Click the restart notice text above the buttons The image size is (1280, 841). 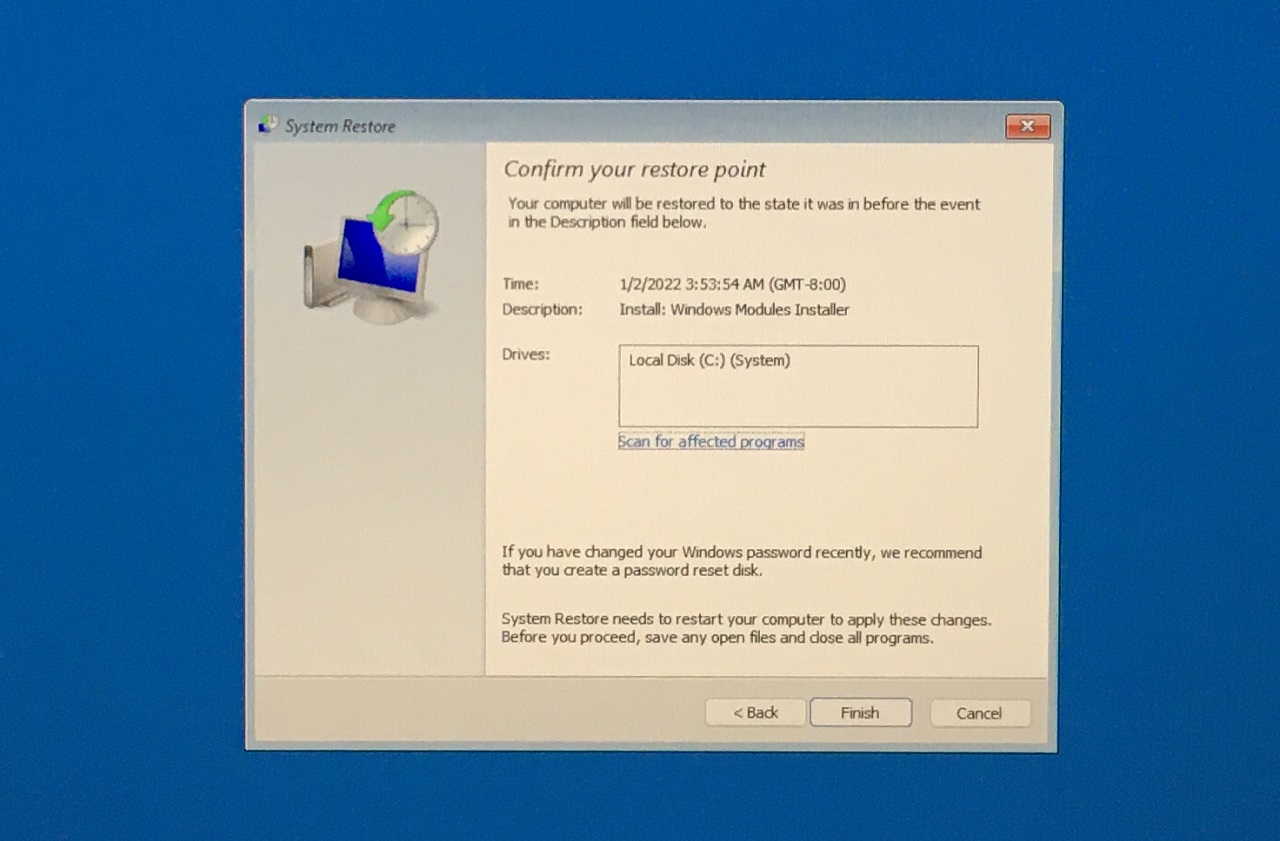point(745,628)
